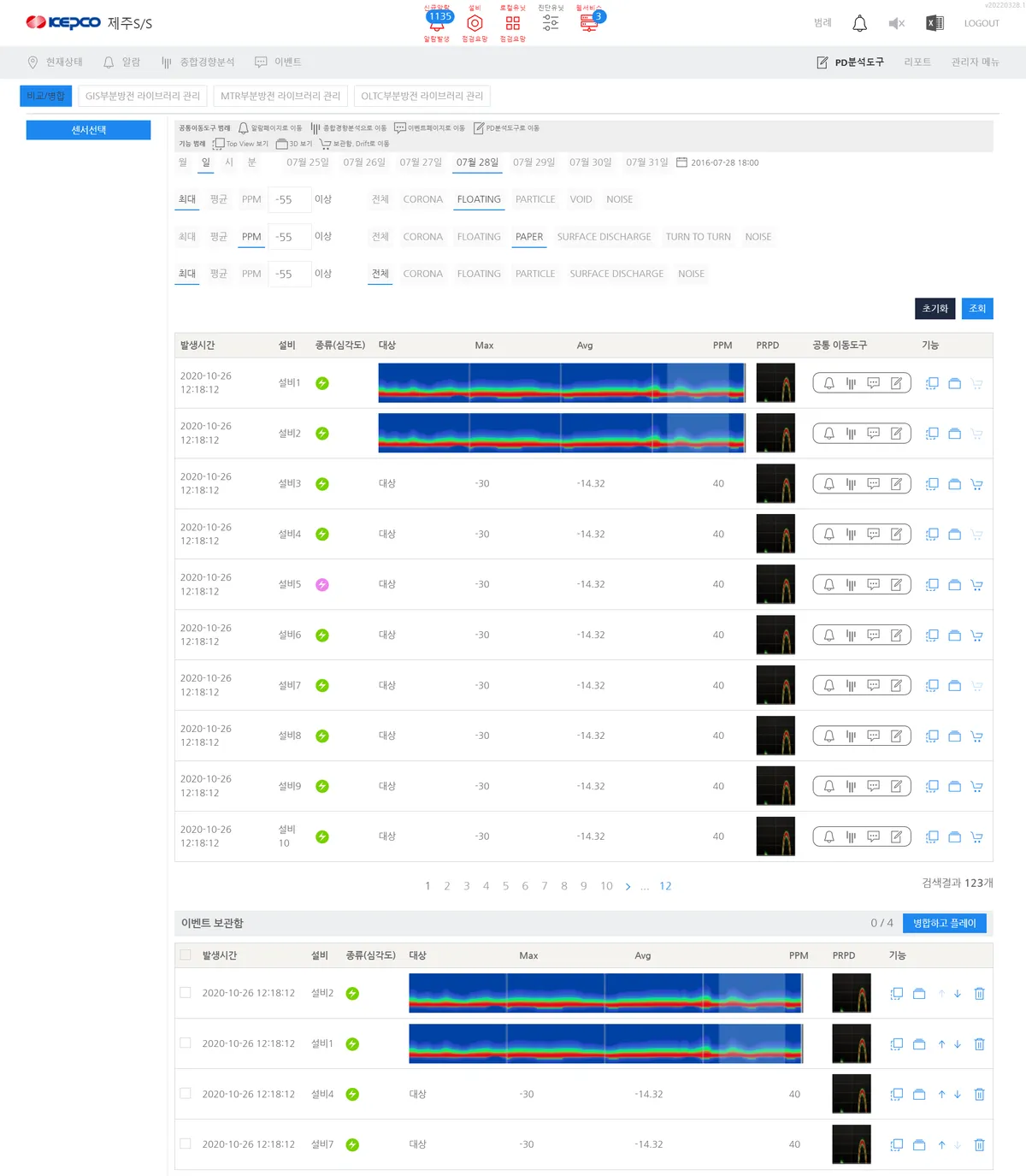Image resolution: width=1026 pixels, height=1176 pixels.
Task: Open the 리포트 menu
Action: pos(917,62)
